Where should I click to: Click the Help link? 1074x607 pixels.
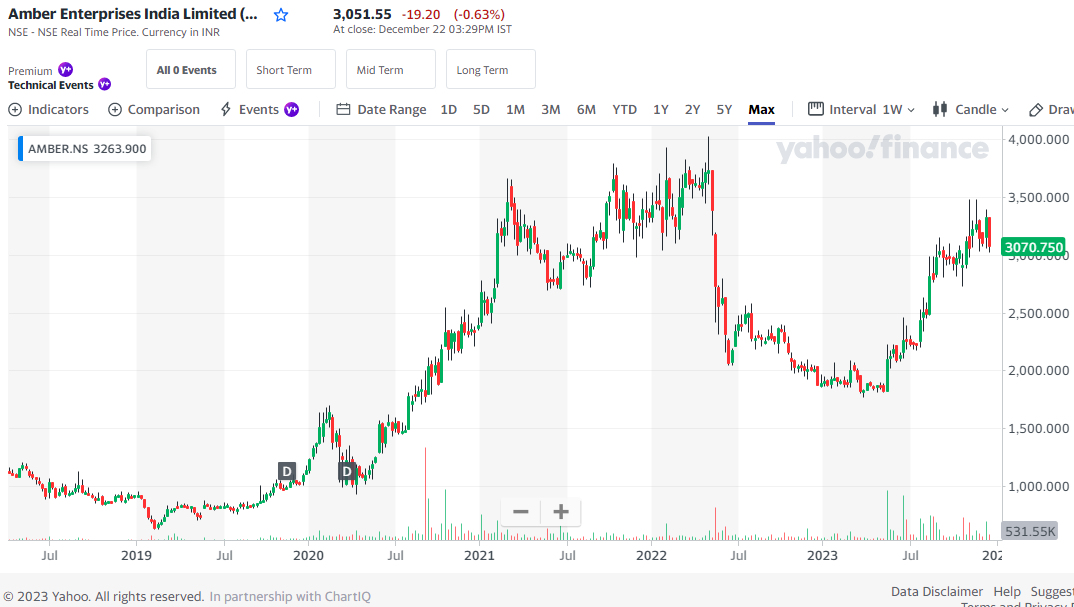click(1007, 591)
